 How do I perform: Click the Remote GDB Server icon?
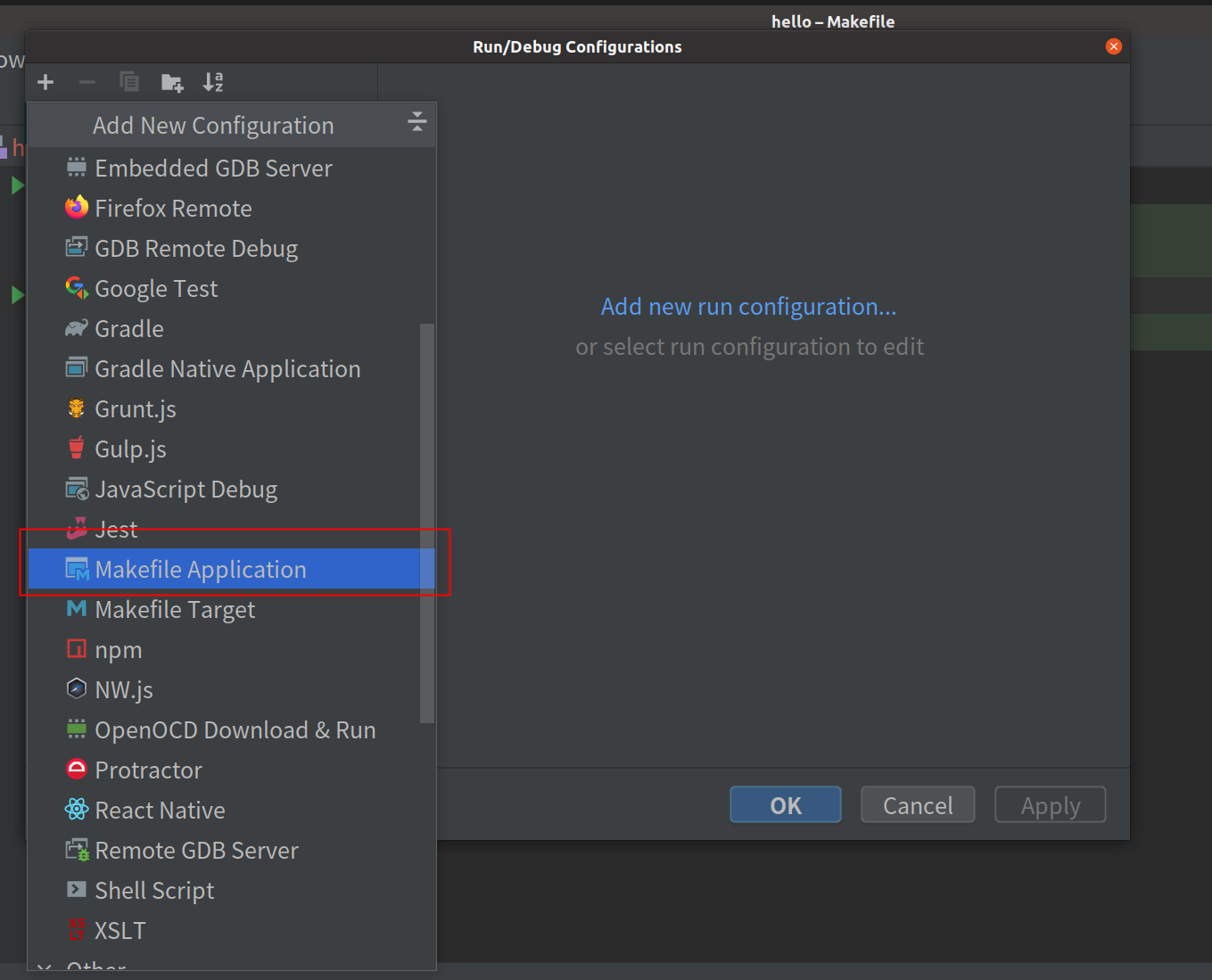pyautogui.click(x=77, y=850)
